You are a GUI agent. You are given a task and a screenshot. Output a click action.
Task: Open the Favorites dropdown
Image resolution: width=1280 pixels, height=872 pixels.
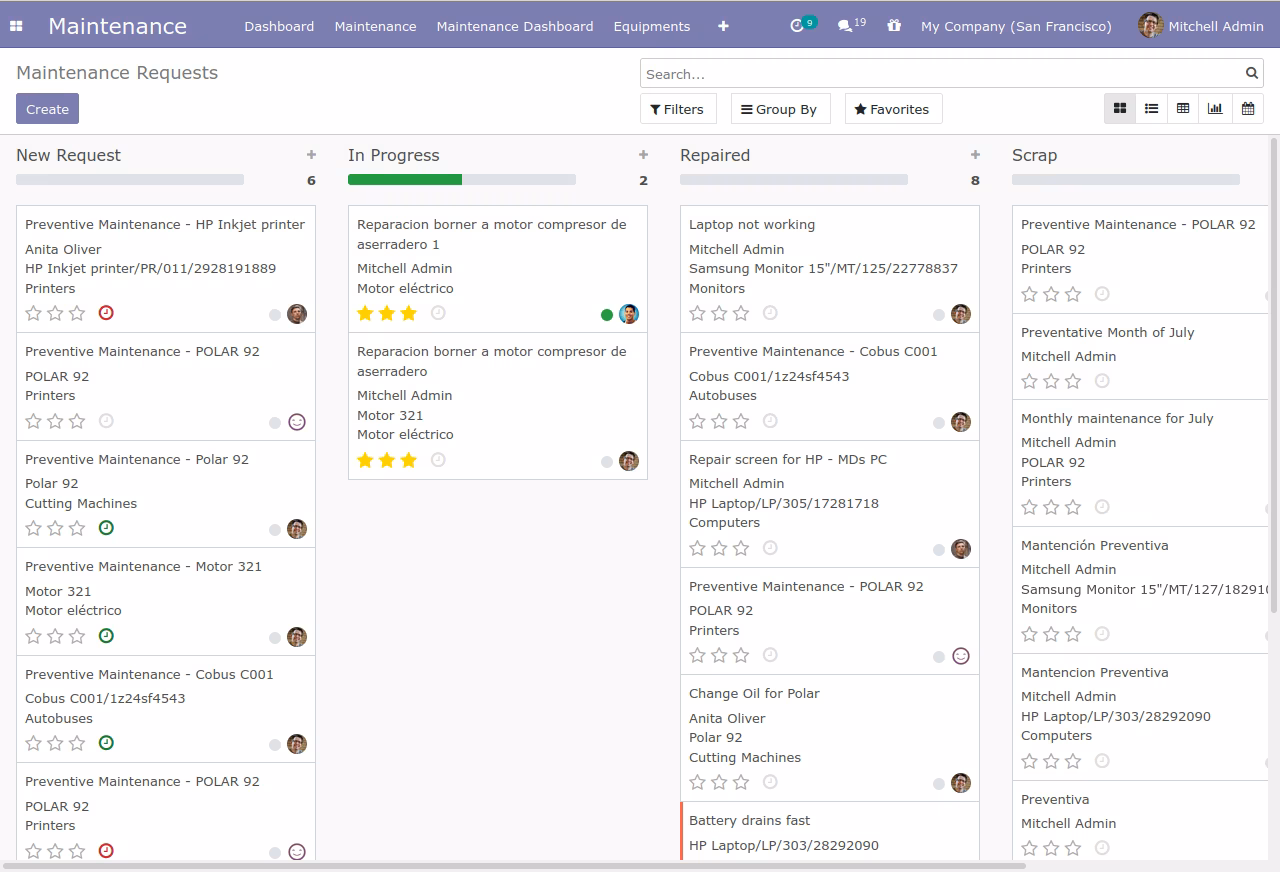[x=893, y=109]
